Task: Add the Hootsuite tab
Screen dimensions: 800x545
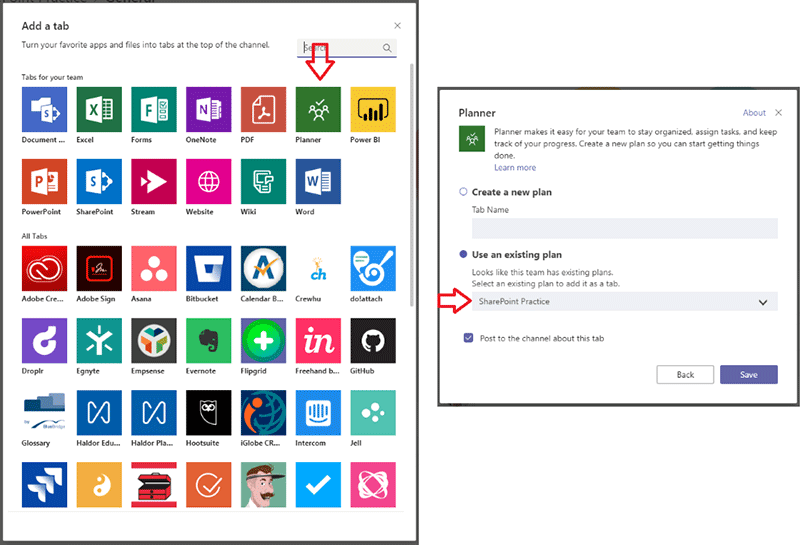Action: (x=209, y=412)
